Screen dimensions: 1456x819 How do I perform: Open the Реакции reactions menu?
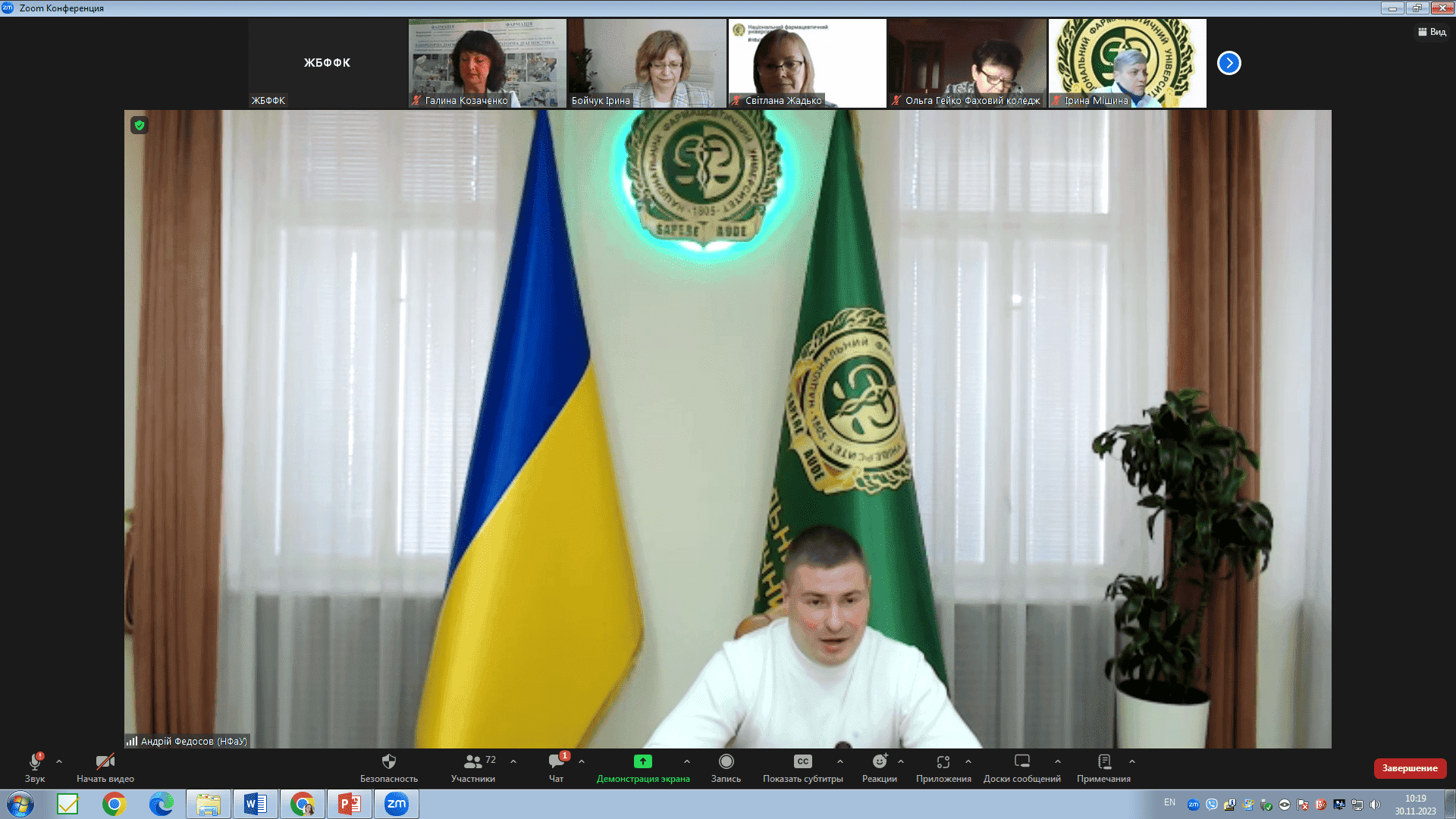880,767
